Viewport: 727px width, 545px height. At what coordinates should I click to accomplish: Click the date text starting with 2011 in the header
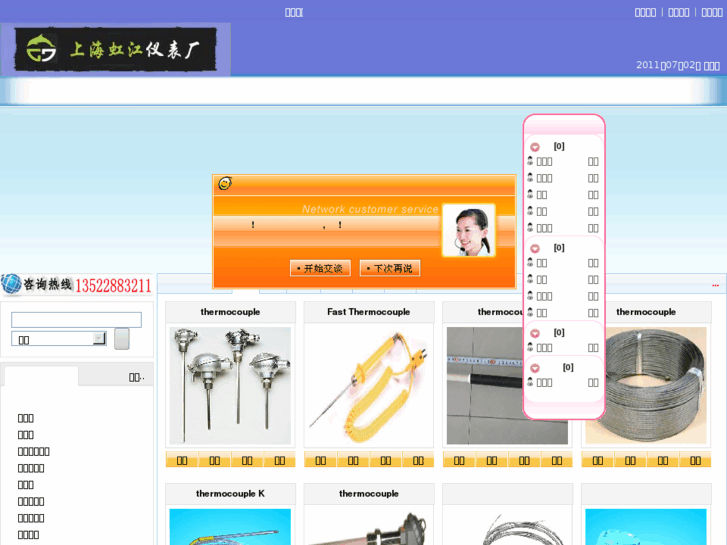tap(678, 65)
